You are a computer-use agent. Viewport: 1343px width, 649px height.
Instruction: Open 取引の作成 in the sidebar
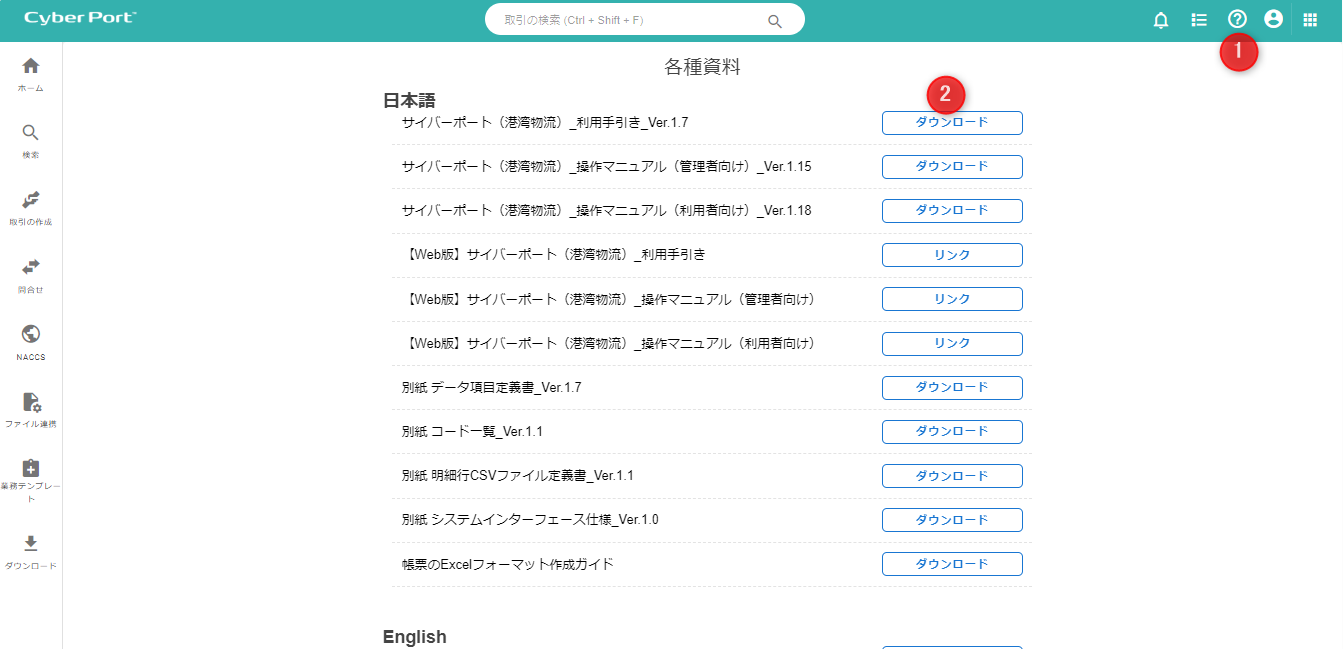tap(31, 201)
